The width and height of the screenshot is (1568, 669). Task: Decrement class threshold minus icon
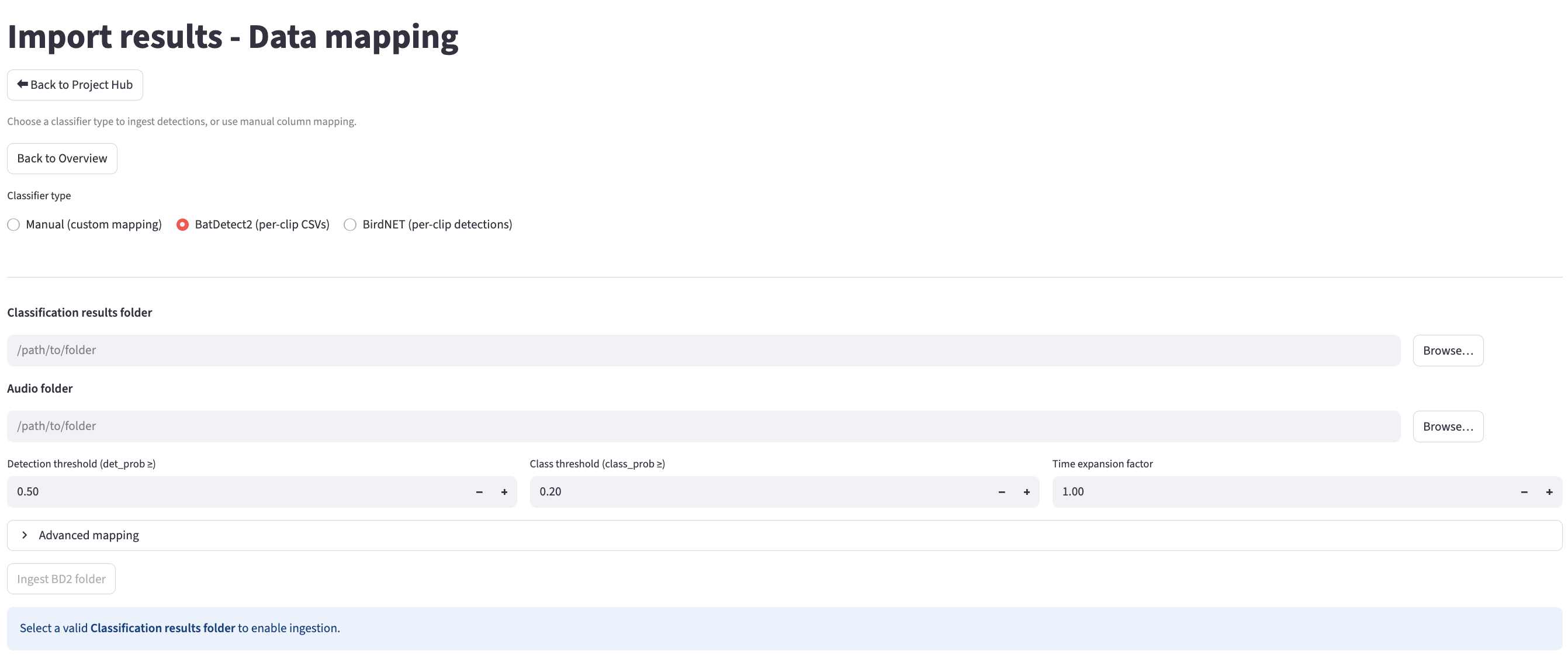point(1001,492)
